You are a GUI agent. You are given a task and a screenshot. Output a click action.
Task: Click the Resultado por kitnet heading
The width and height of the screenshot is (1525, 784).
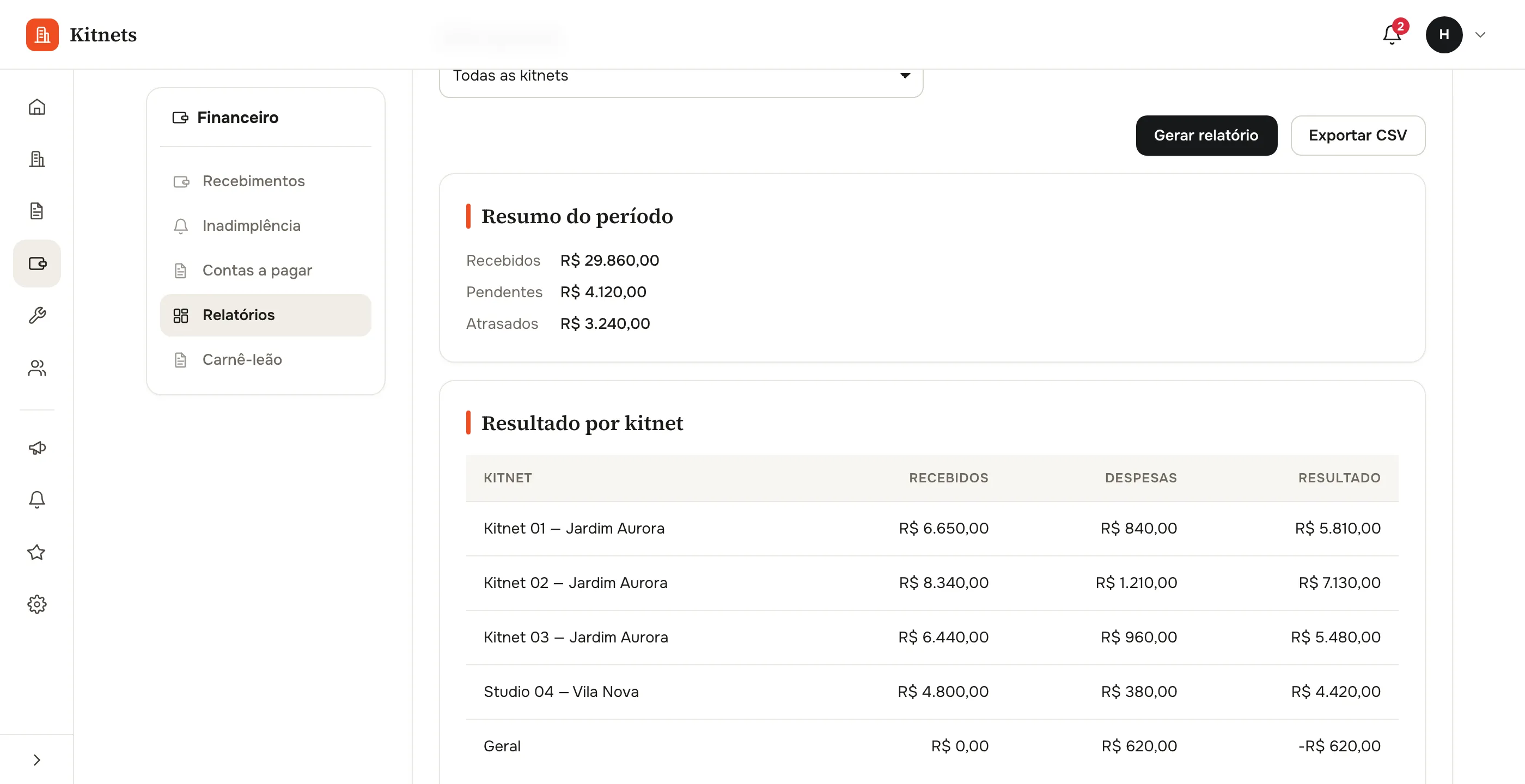582,423
